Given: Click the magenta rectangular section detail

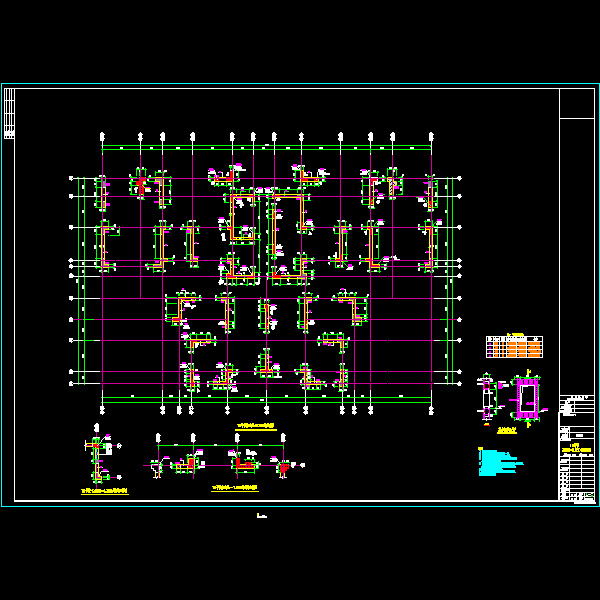Looking at the screenshot, I should pyautogui.click(x=526, y=397).
